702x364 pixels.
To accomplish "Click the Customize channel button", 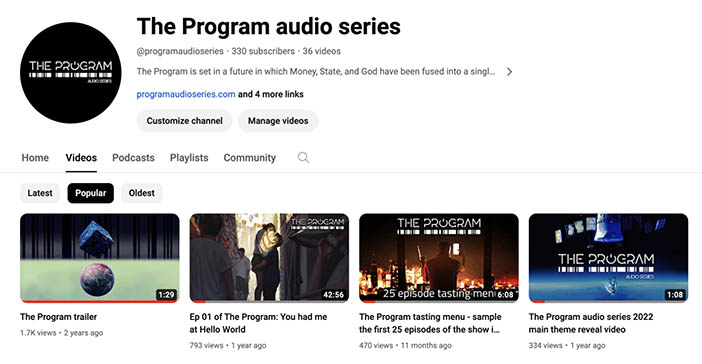I will [x=184, y=121].
